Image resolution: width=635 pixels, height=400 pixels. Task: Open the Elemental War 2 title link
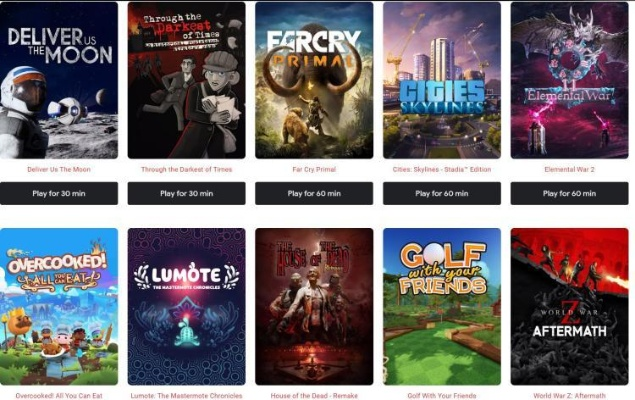click(x=569, y=169)
